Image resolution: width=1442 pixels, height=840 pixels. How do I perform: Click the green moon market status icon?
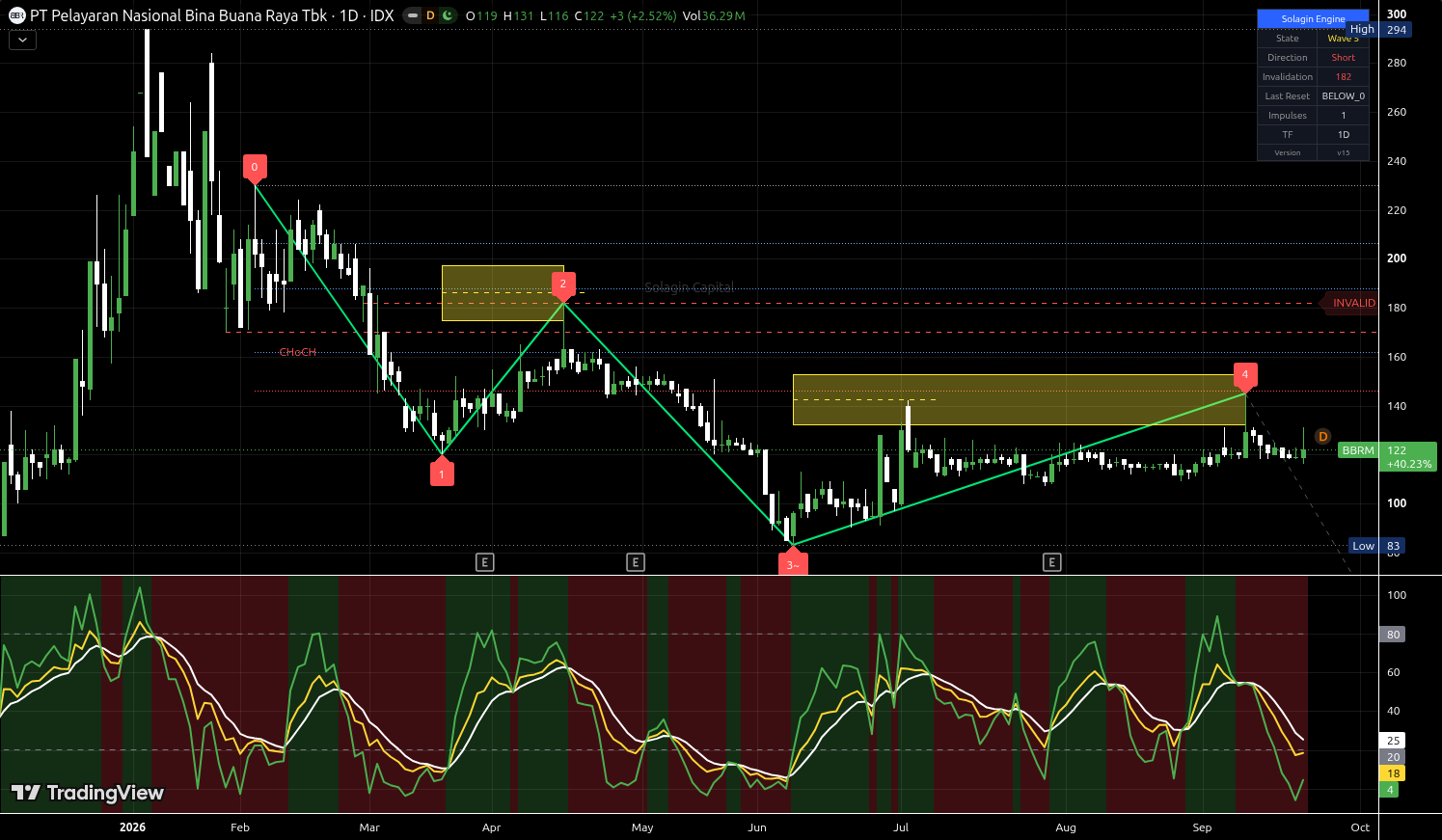pos(448,15)
